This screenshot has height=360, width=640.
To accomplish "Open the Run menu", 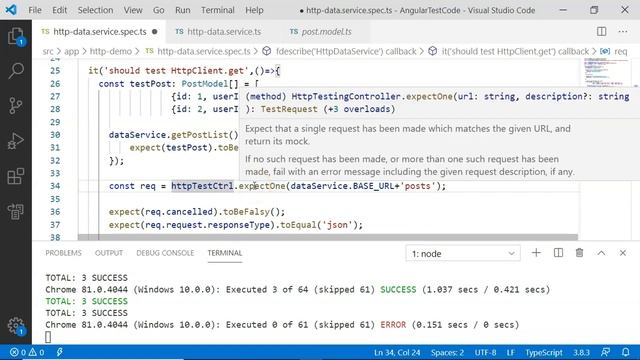I will point(182,10).
